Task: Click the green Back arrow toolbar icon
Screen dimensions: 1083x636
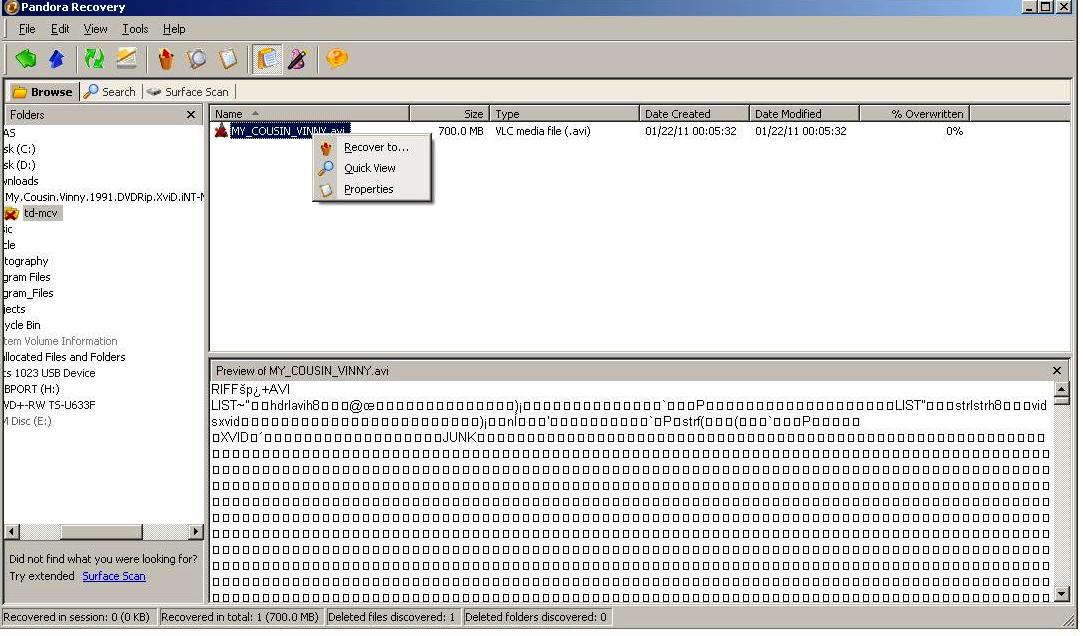Action: point(26,59)
